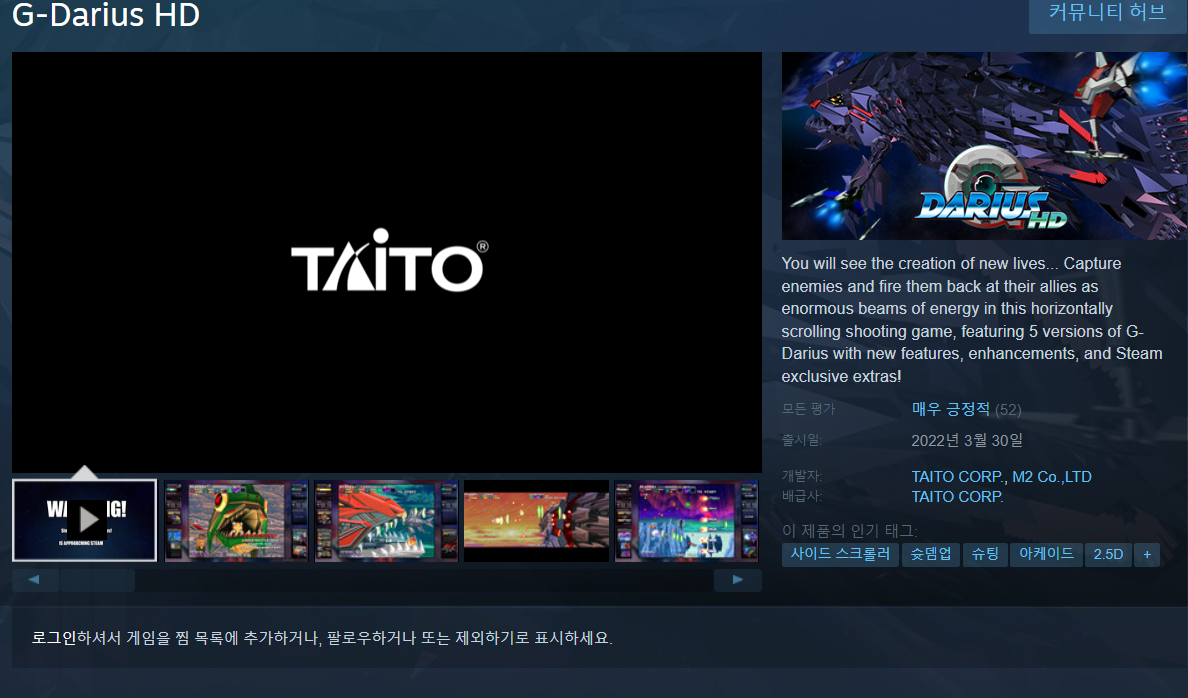This screenshot has width=1188, height=698.
Task: Select the red fish boss screenshot thumbnail
Action: [x=386, y=521]
